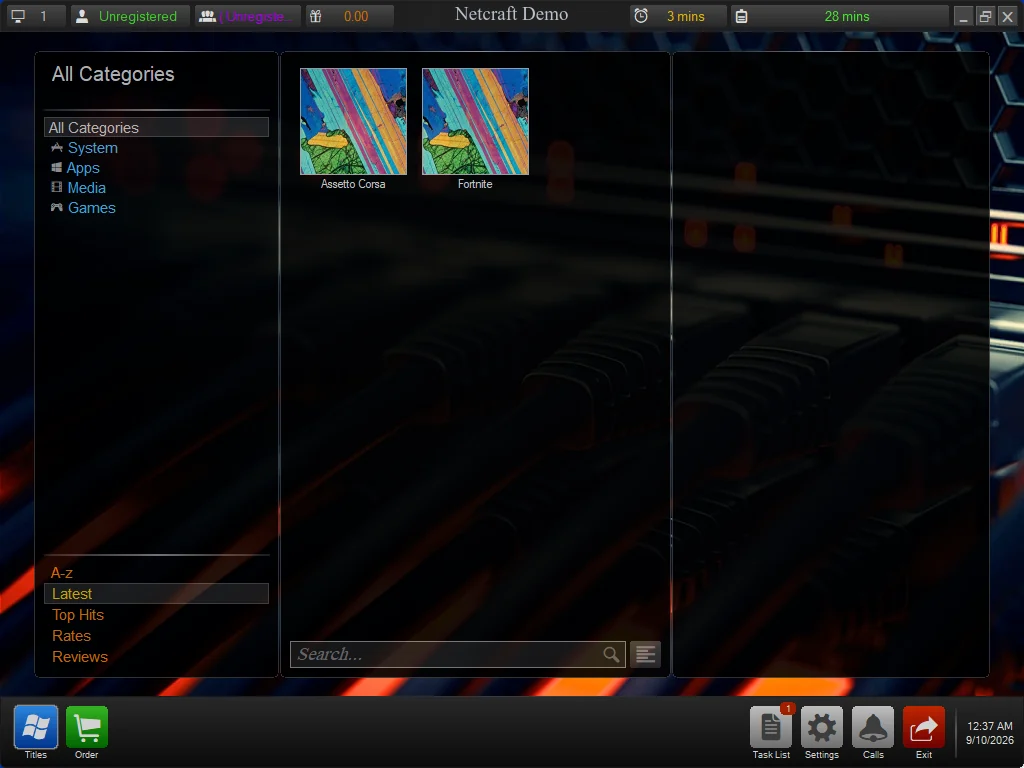Viewport: 1024px width, 768px height.
Task: Sort titles by Rates
Action: [71, 635]
